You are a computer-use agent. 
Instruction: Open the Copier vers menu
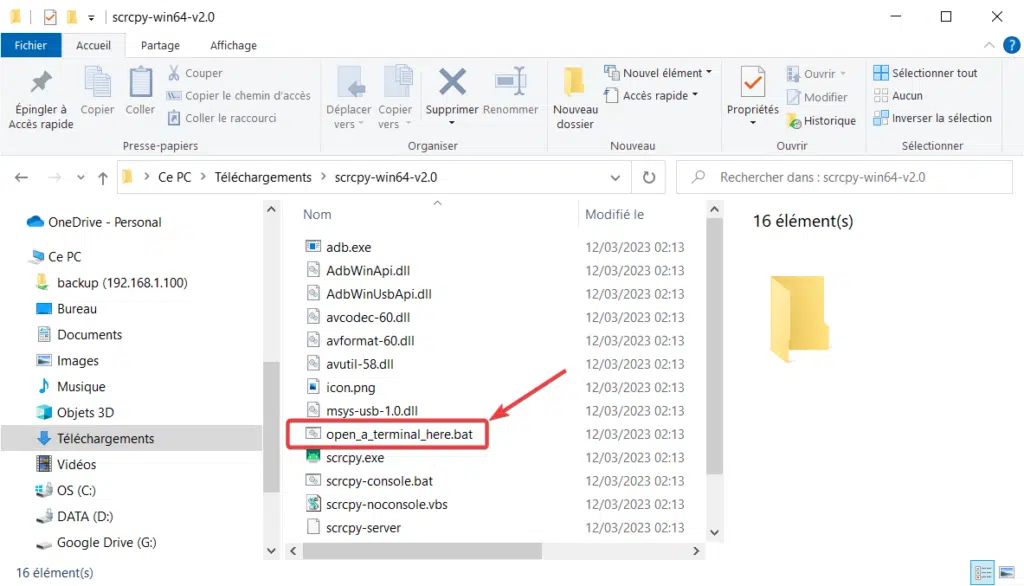click(x=395, y=98)
